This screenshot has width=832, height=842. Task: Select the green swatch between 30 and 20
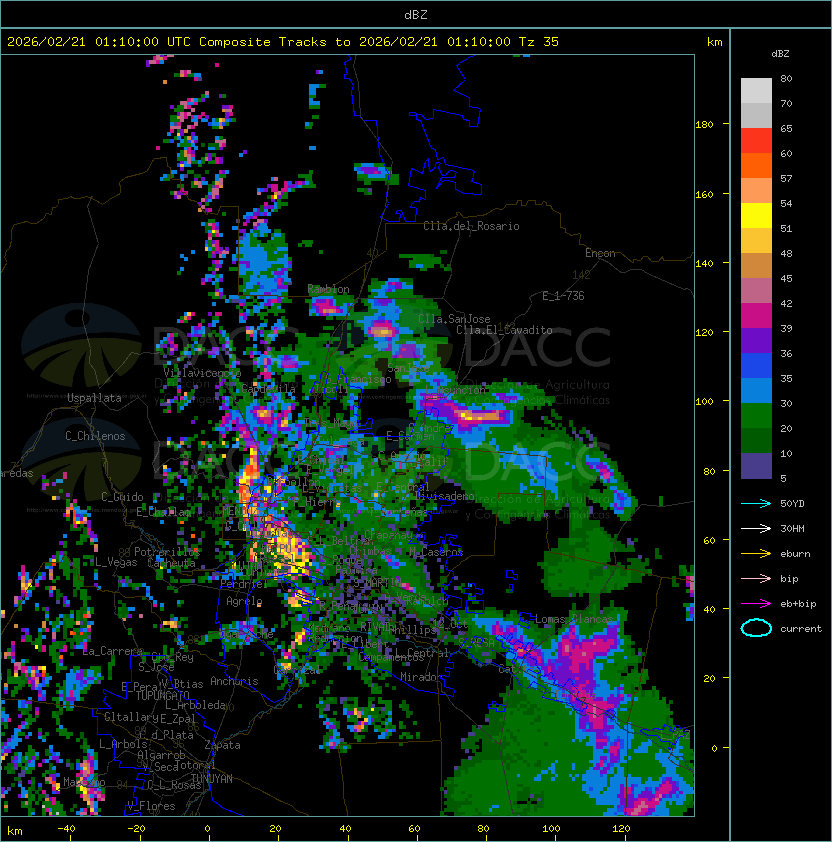(756, 416)
